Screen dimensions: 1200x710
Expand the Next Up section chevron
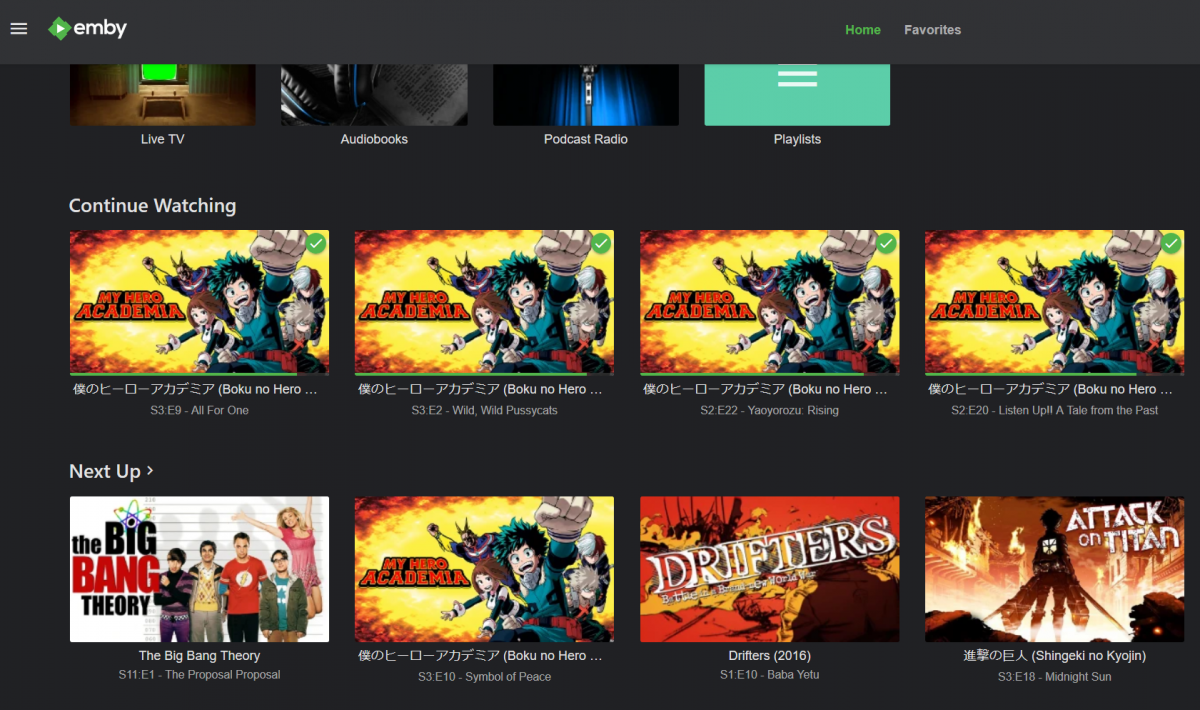coord(150,470)
